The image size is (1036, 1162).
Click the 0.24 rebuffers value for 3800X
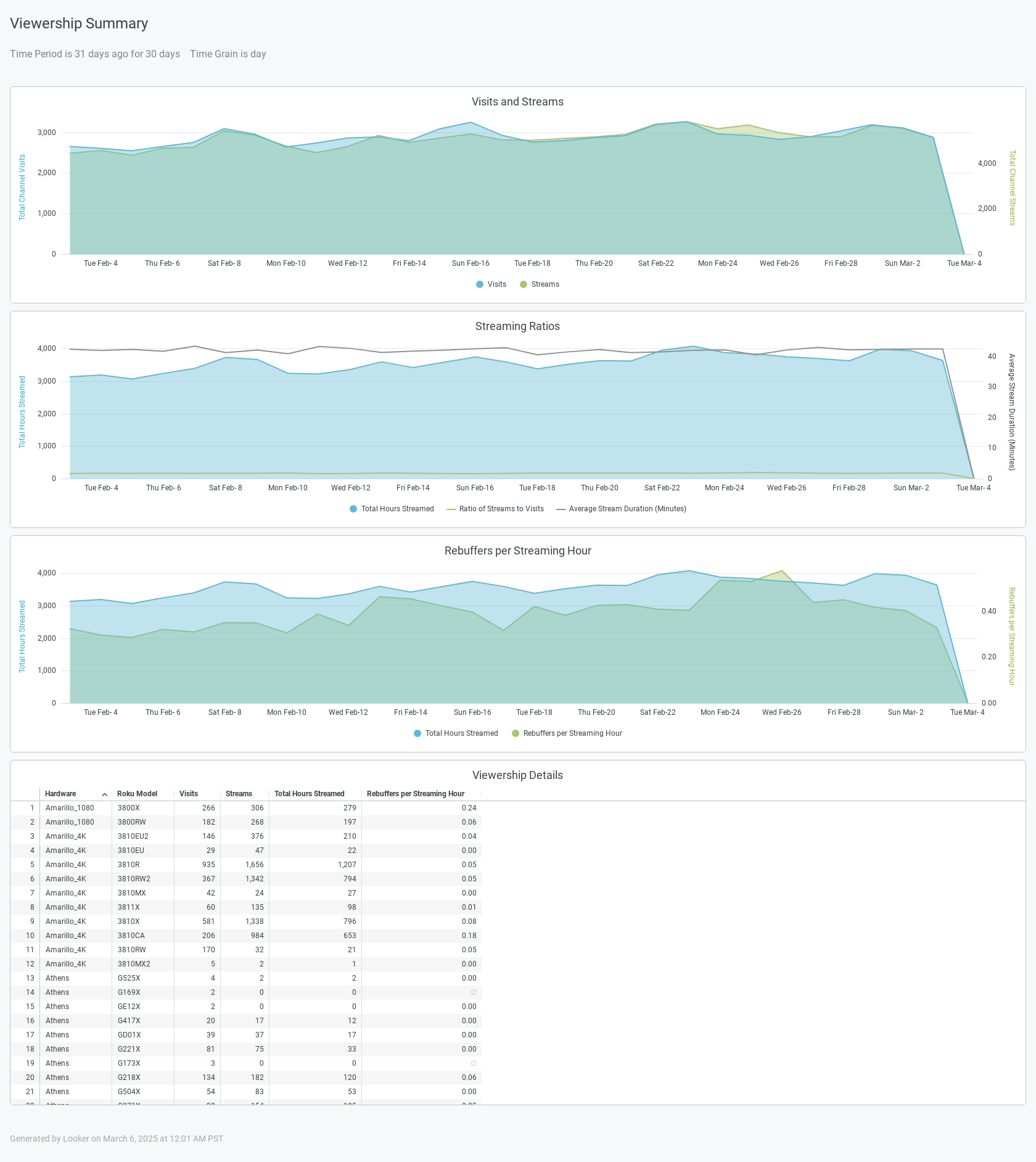coord(469,808)
